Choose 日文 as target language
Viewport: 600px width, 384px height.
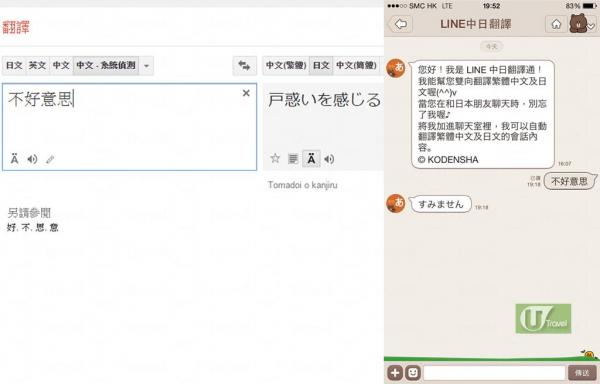point(321,65)
